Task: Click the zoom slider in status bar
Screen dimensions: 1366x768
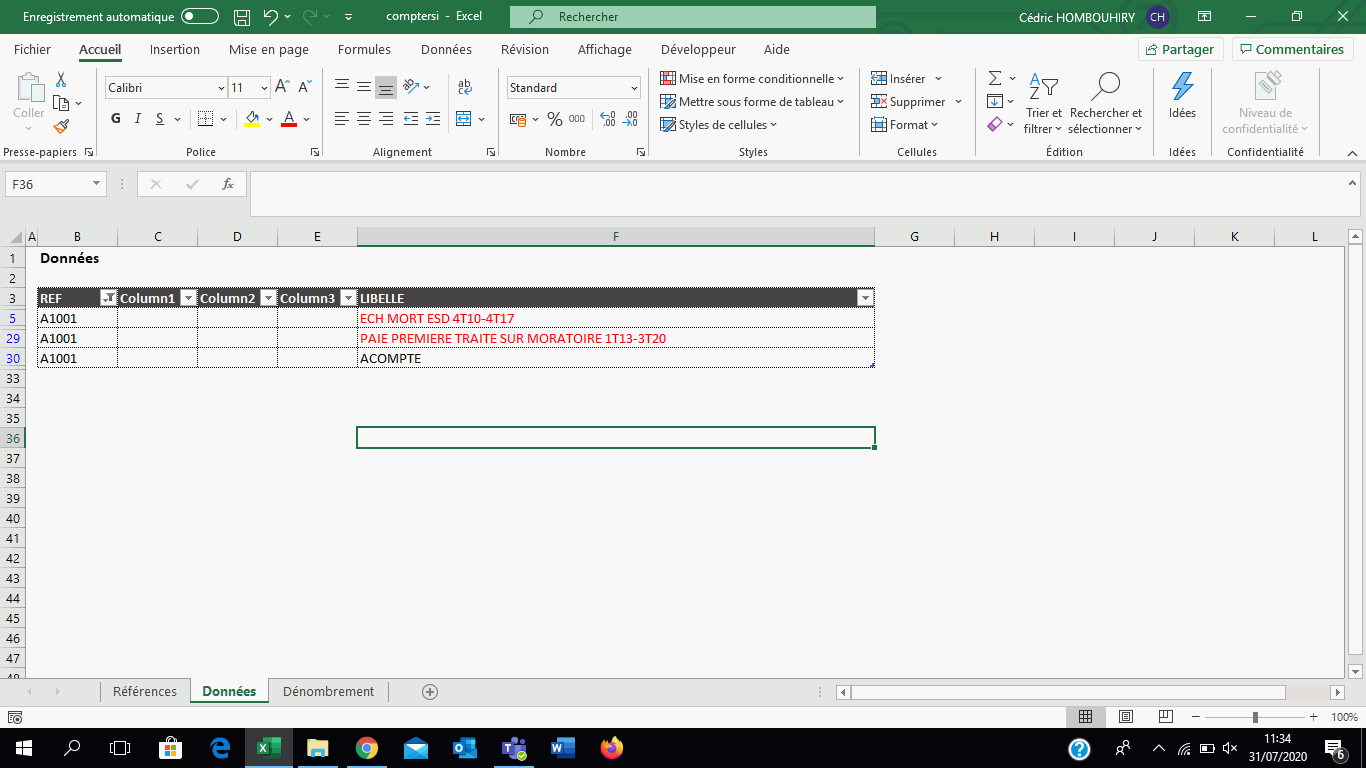Action: pyautogui.click(x=1255, y=717)
